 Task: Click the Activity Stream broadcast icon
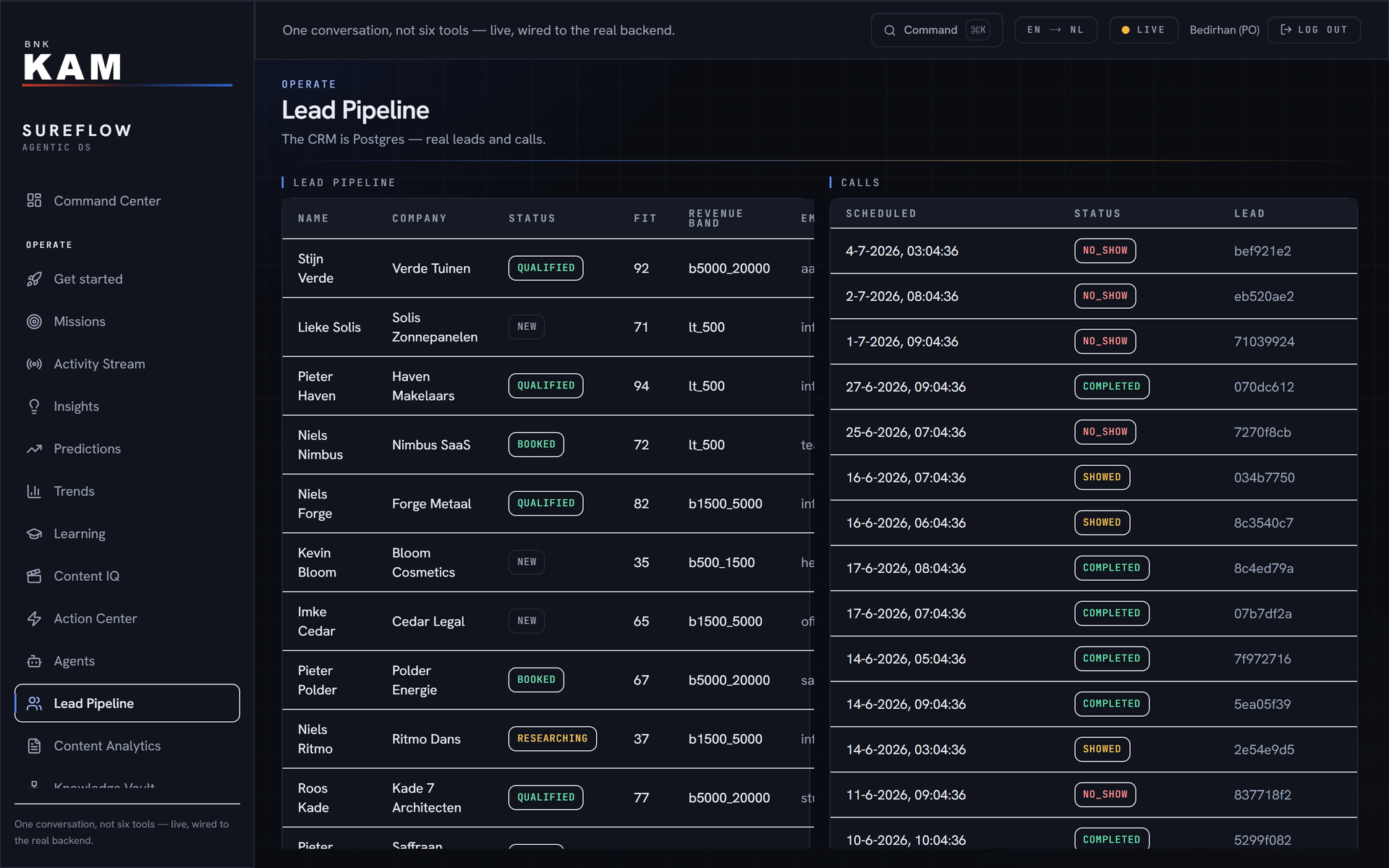(34, 364)
